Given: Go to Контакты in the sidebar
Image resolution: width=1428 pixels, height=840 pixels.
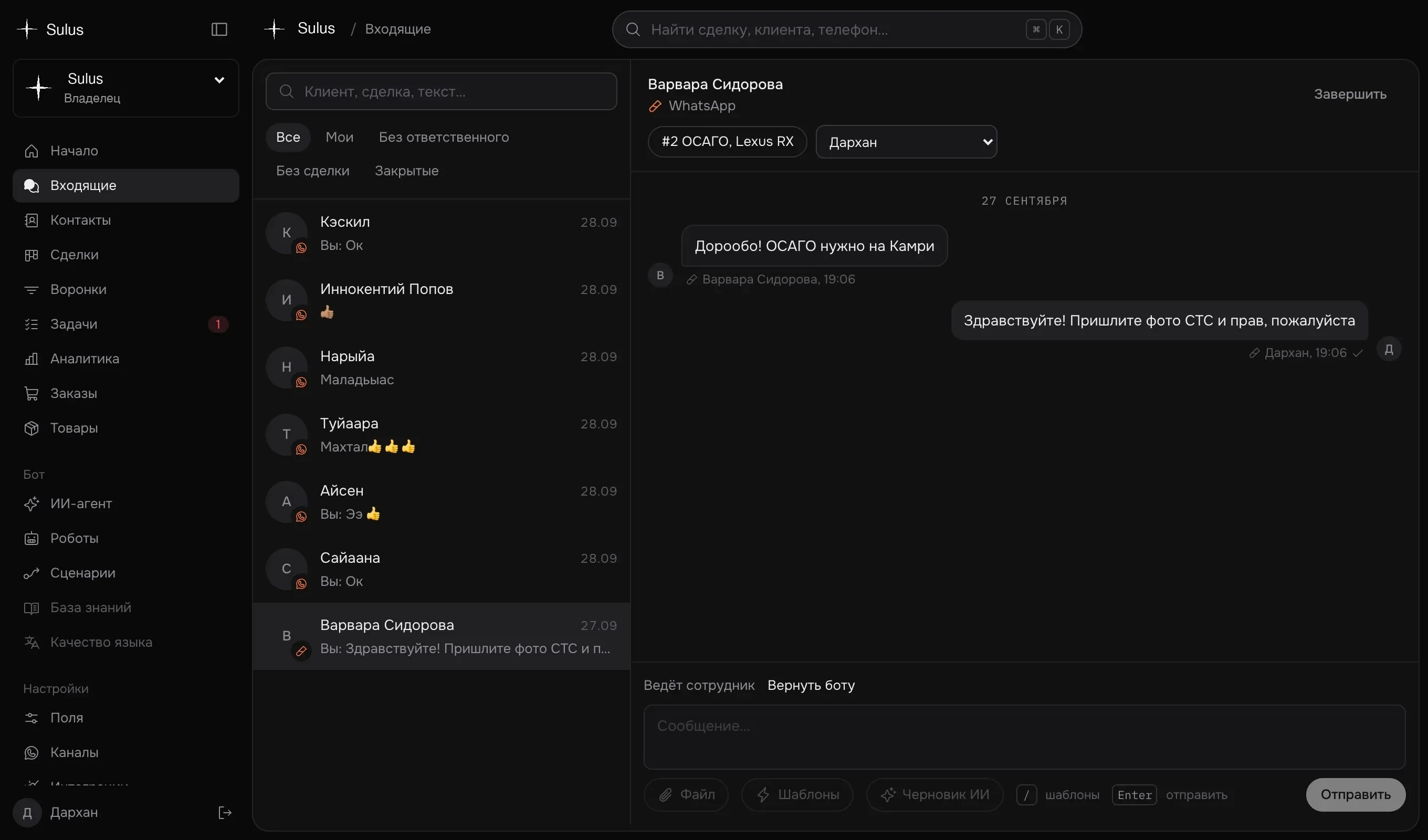Looking at the screenshot, I should pyautogui.click(x=125, y=220).
